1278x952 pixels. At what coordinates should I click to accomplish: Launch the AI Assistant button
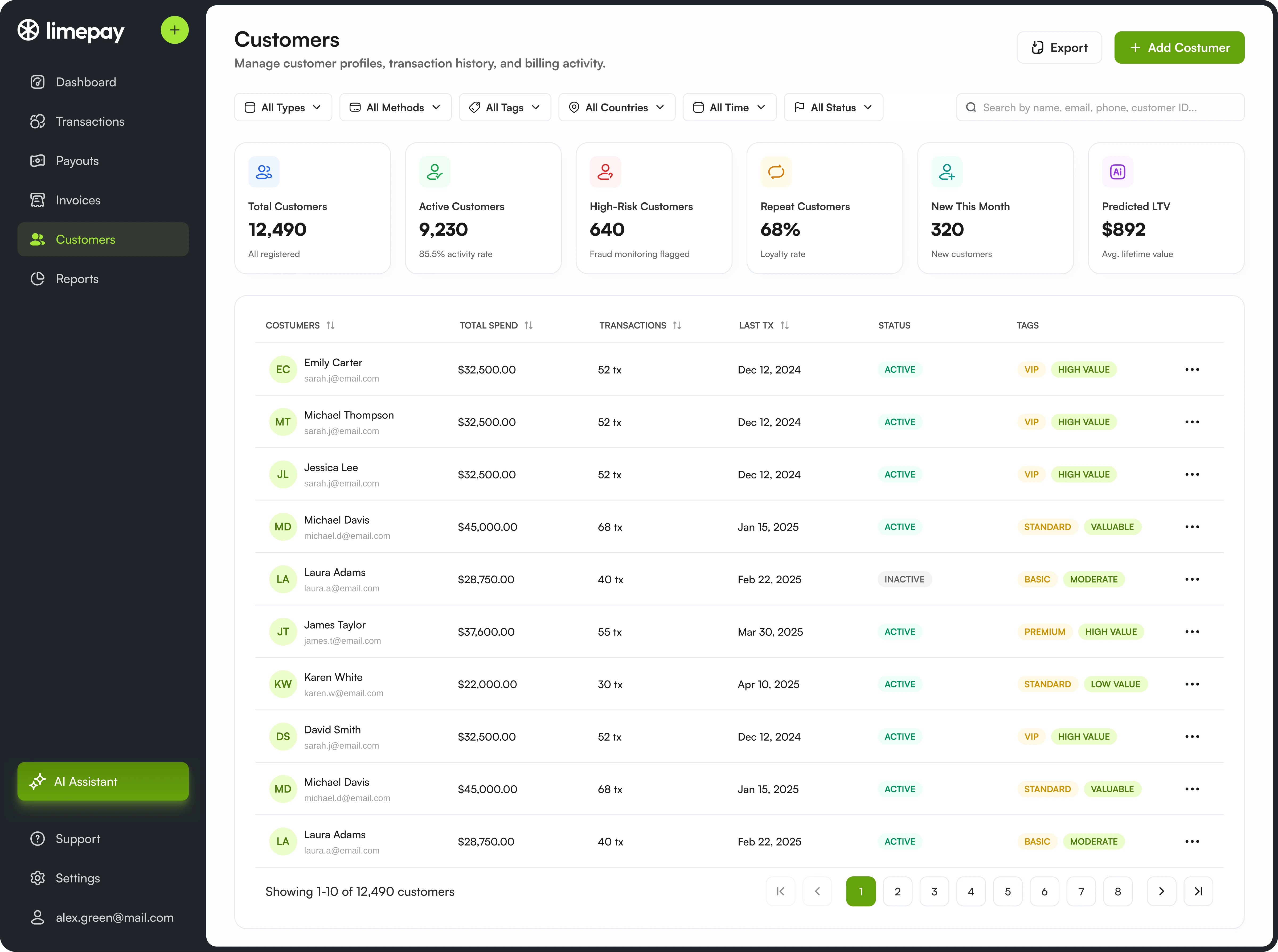point(103,781)
